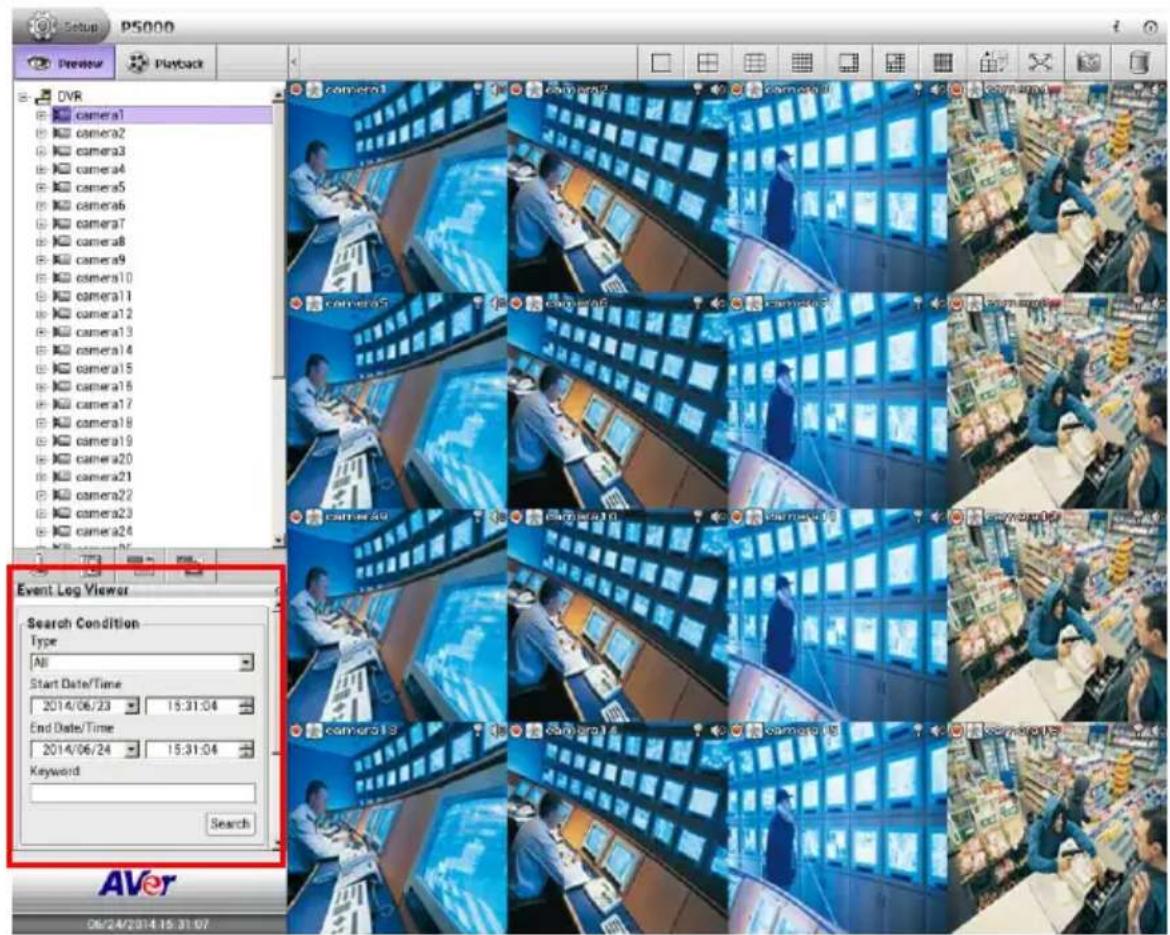Click the status icon beside camera1 tile label
This screenshot has width=1170, height=935.
click(x=314, y=90)
